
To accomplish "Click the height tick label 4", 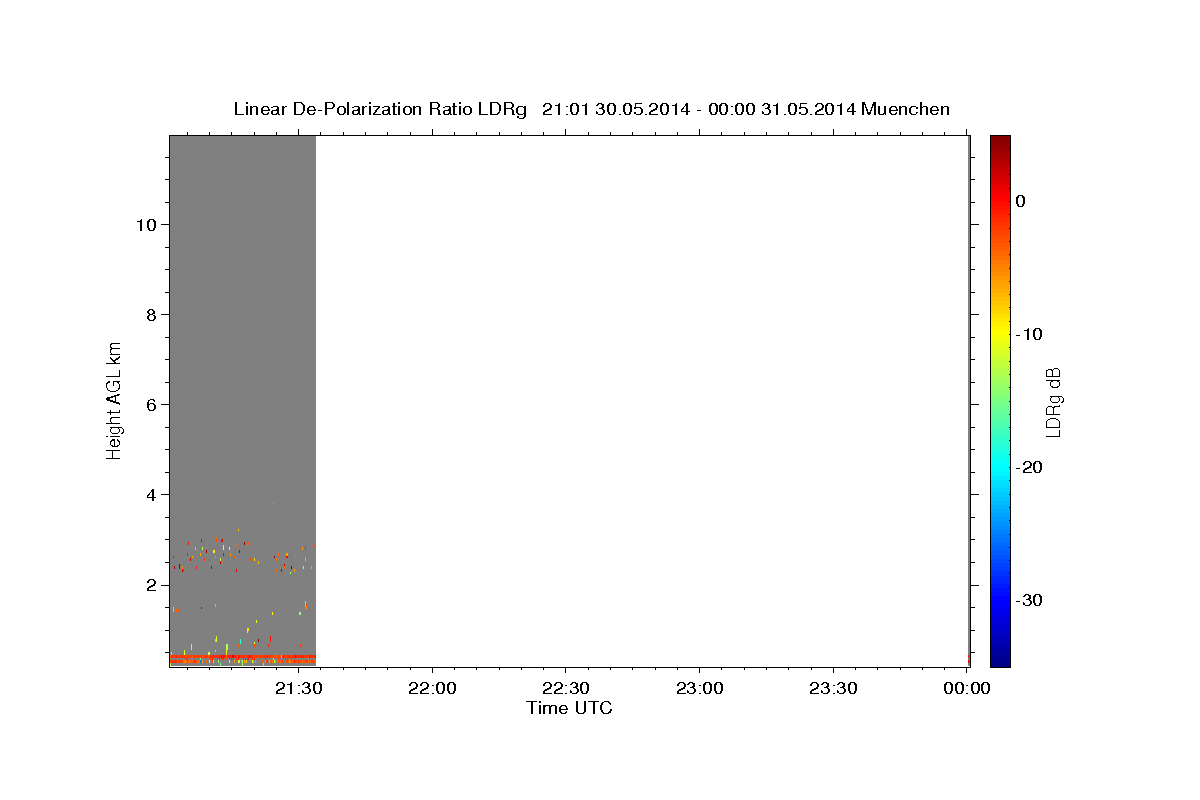I will click(x=149, y=495).
